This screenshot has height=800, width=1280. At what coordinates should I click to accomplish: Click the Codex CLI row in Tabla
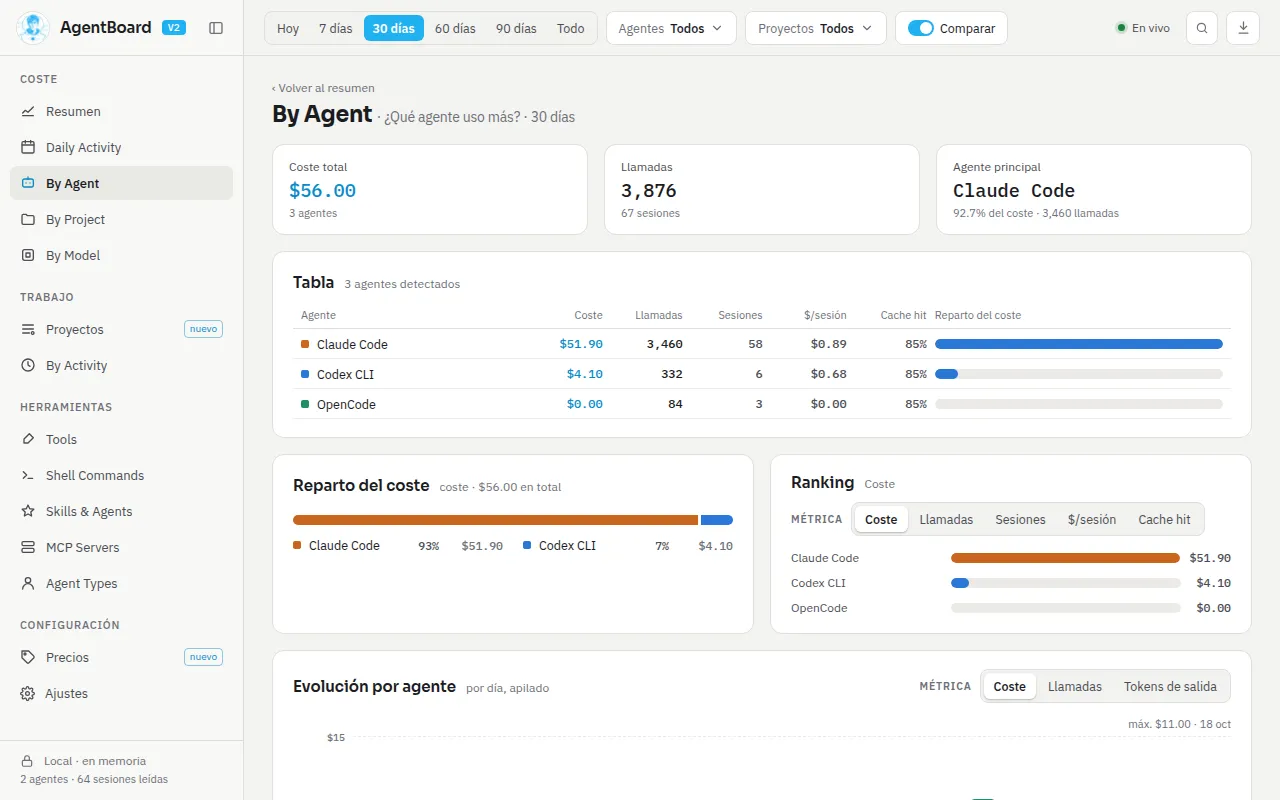tap(762, 374)
